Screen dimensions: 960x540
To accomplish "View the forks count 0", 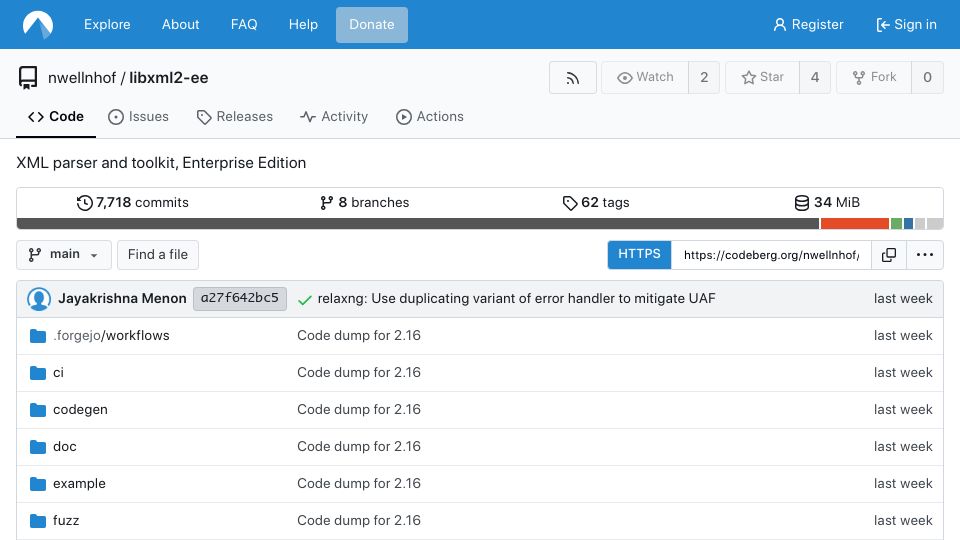I will click(x=928, y=77).
